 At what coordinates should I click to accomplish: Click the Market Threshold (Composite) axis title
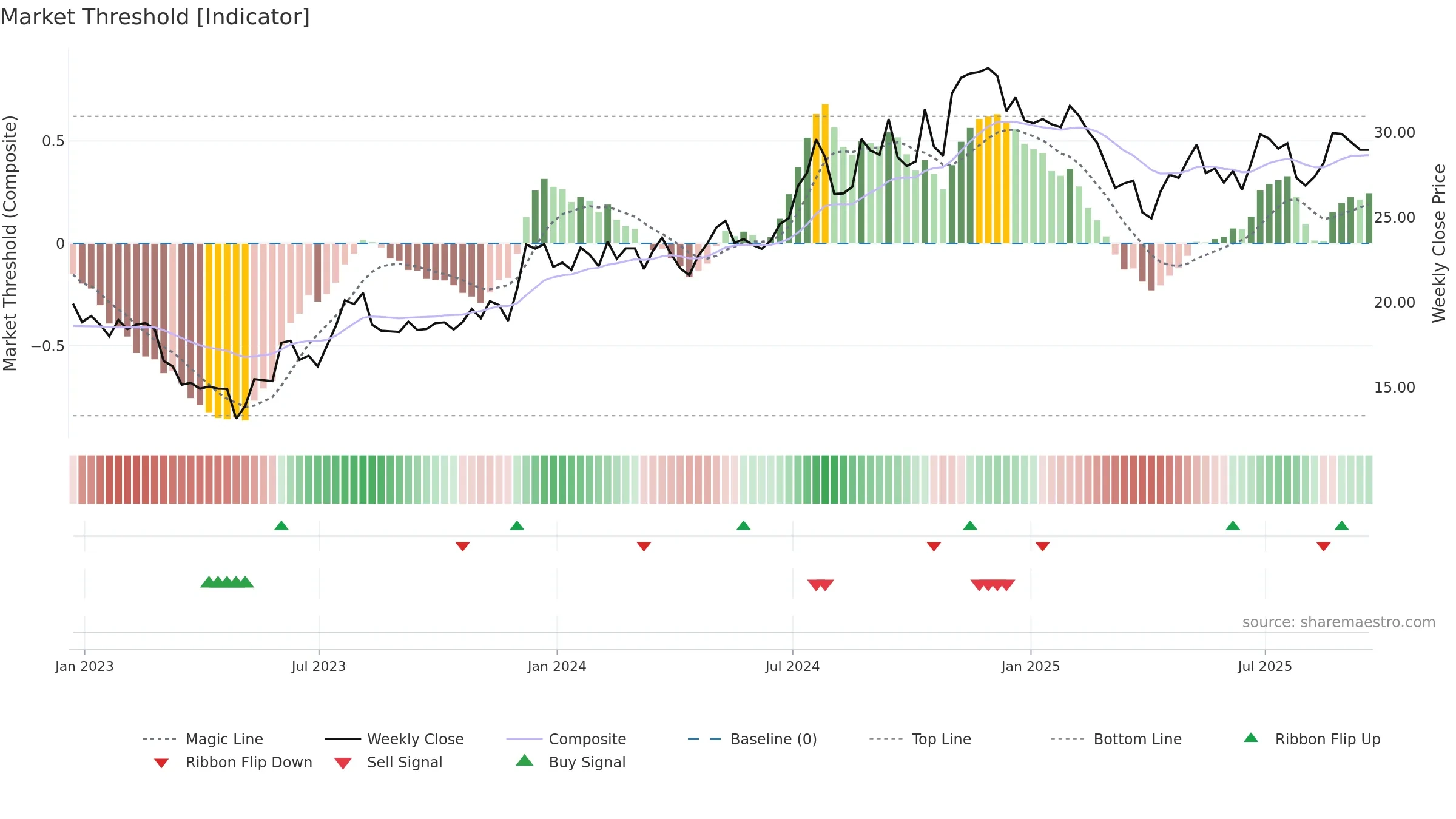click(10, 243)
